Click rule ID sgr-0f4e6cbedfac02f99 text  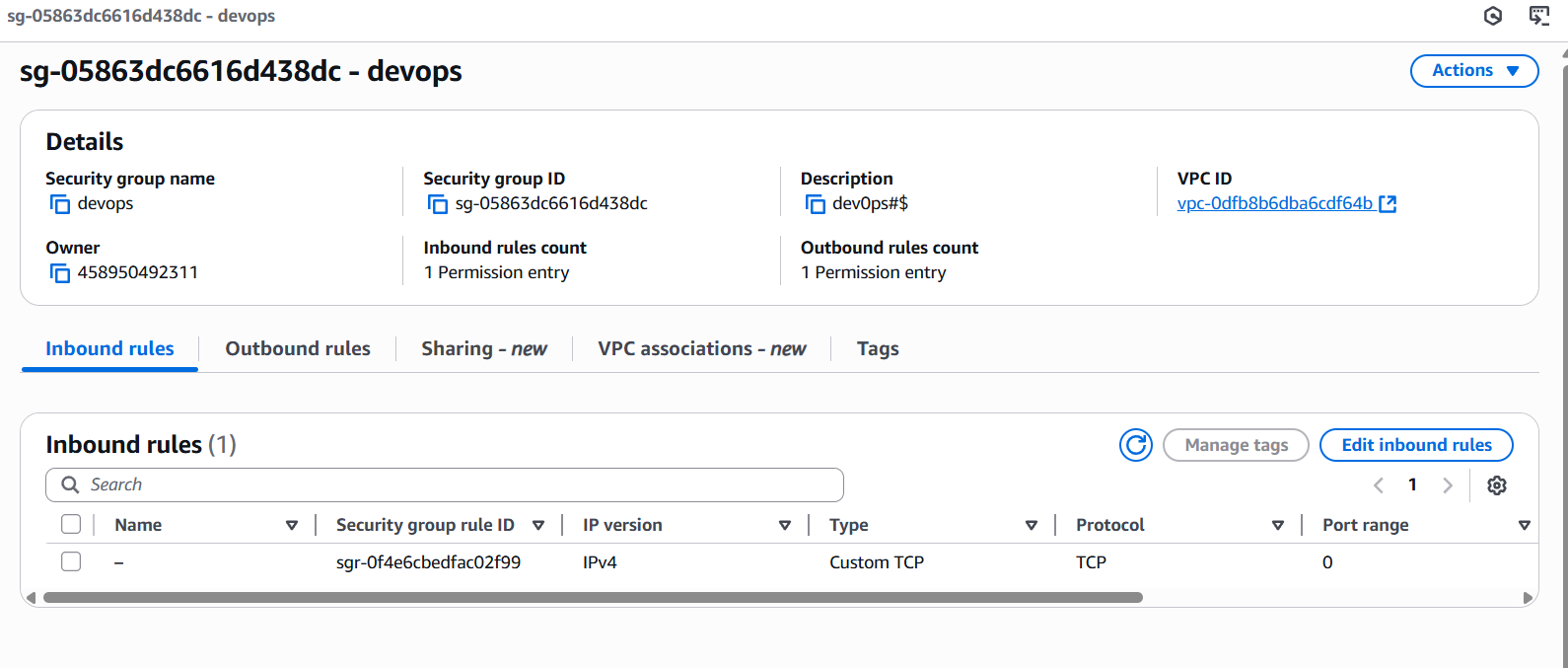428,562
